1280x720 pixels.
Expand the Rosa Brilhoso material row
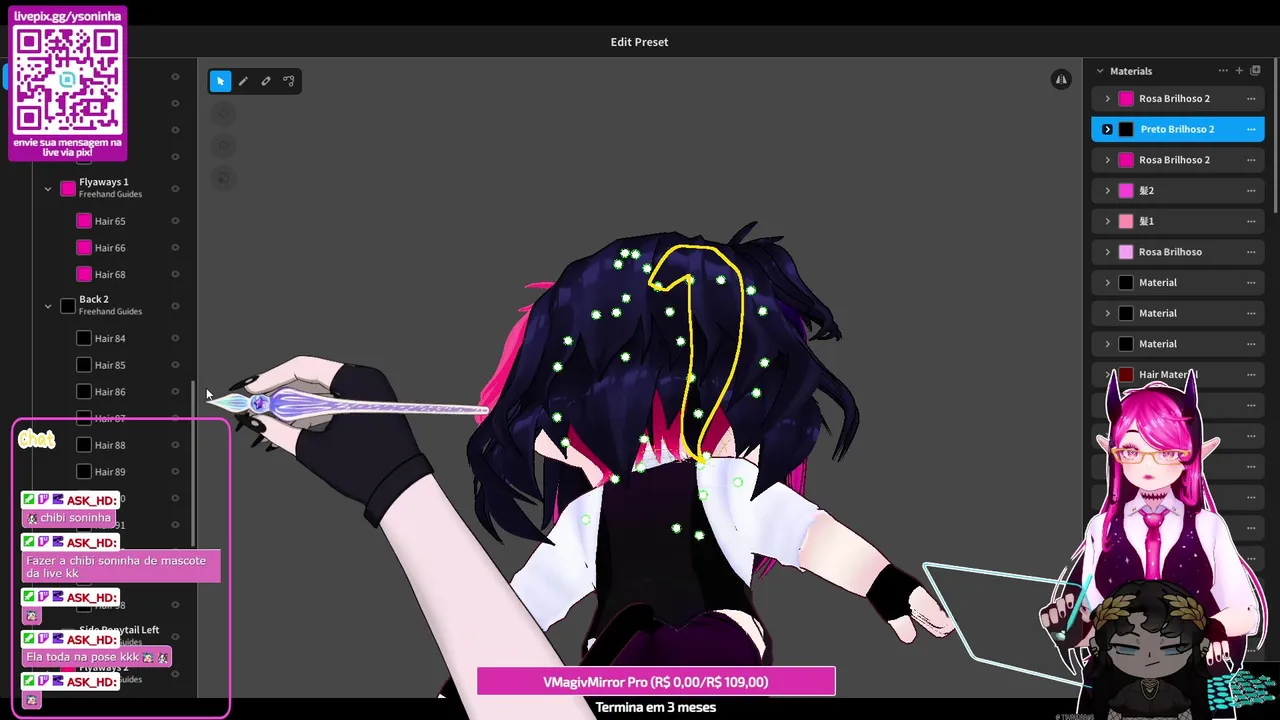pos(1107,252)
